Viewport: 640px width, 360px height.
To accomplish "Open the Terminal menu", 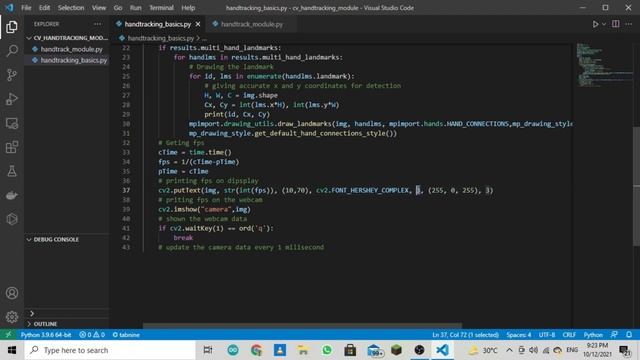I will pos(161,8).
